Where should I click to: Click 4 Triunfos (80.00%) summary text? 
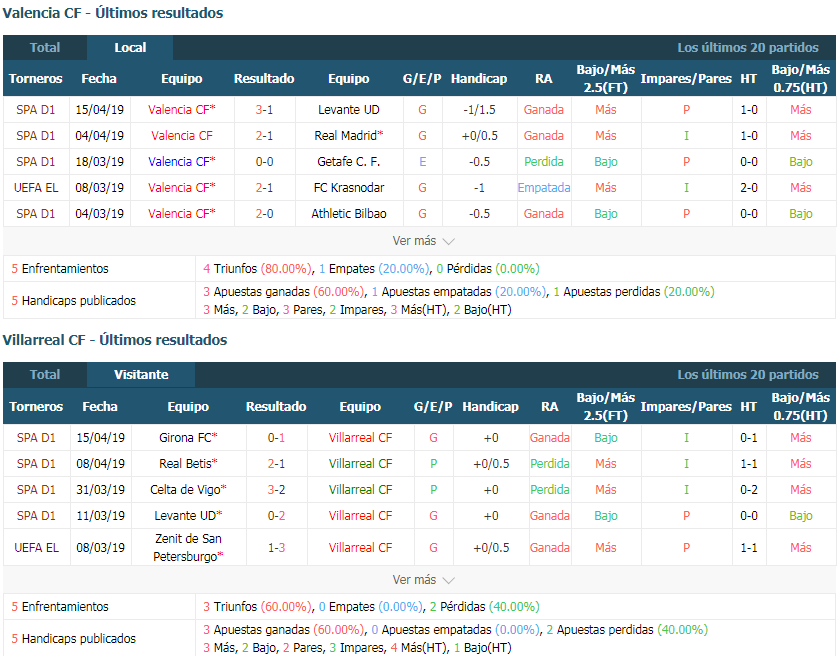click(257, 269)
